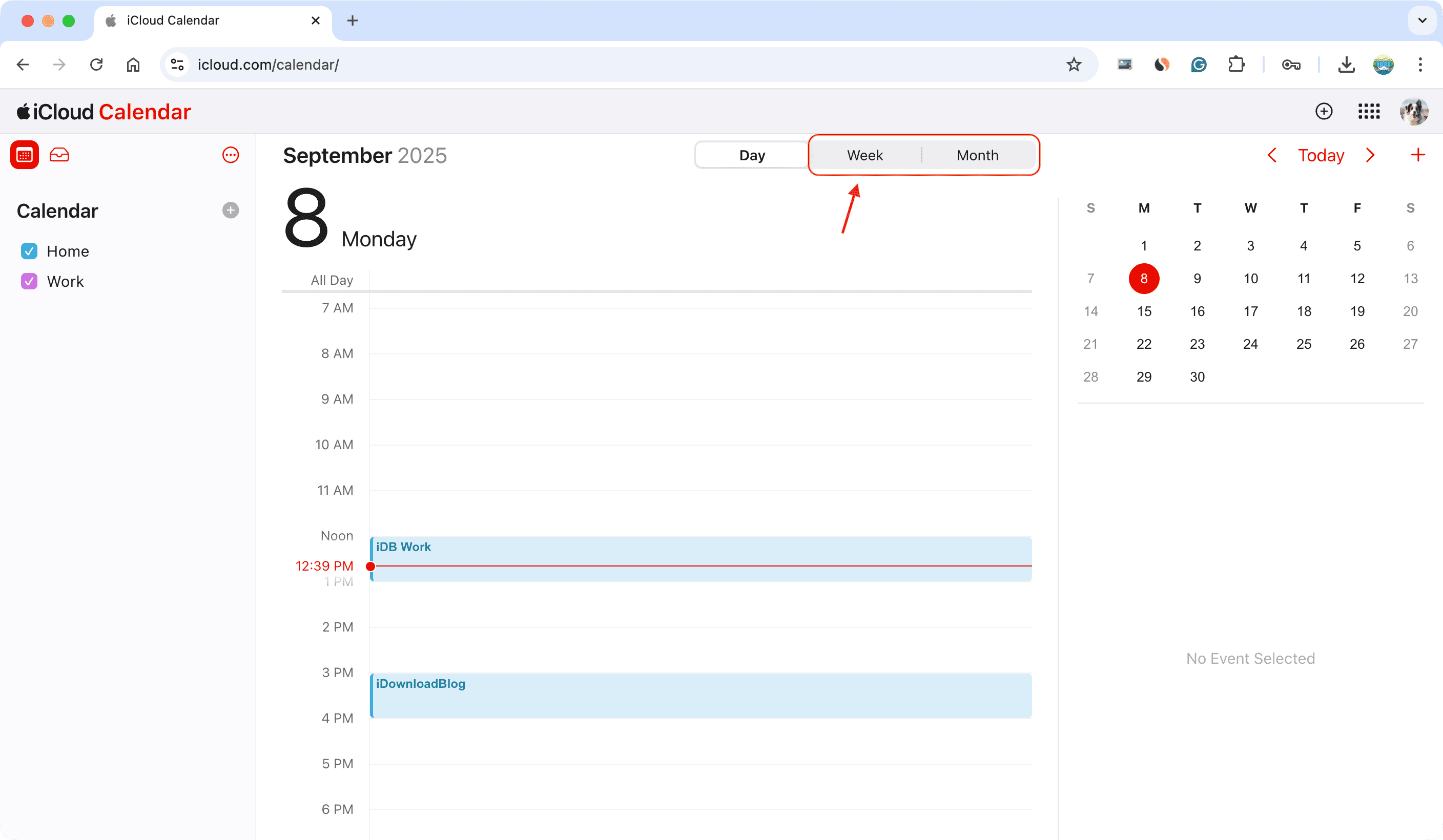Uncheck the Home calendar checkbox

coord(29,251)
